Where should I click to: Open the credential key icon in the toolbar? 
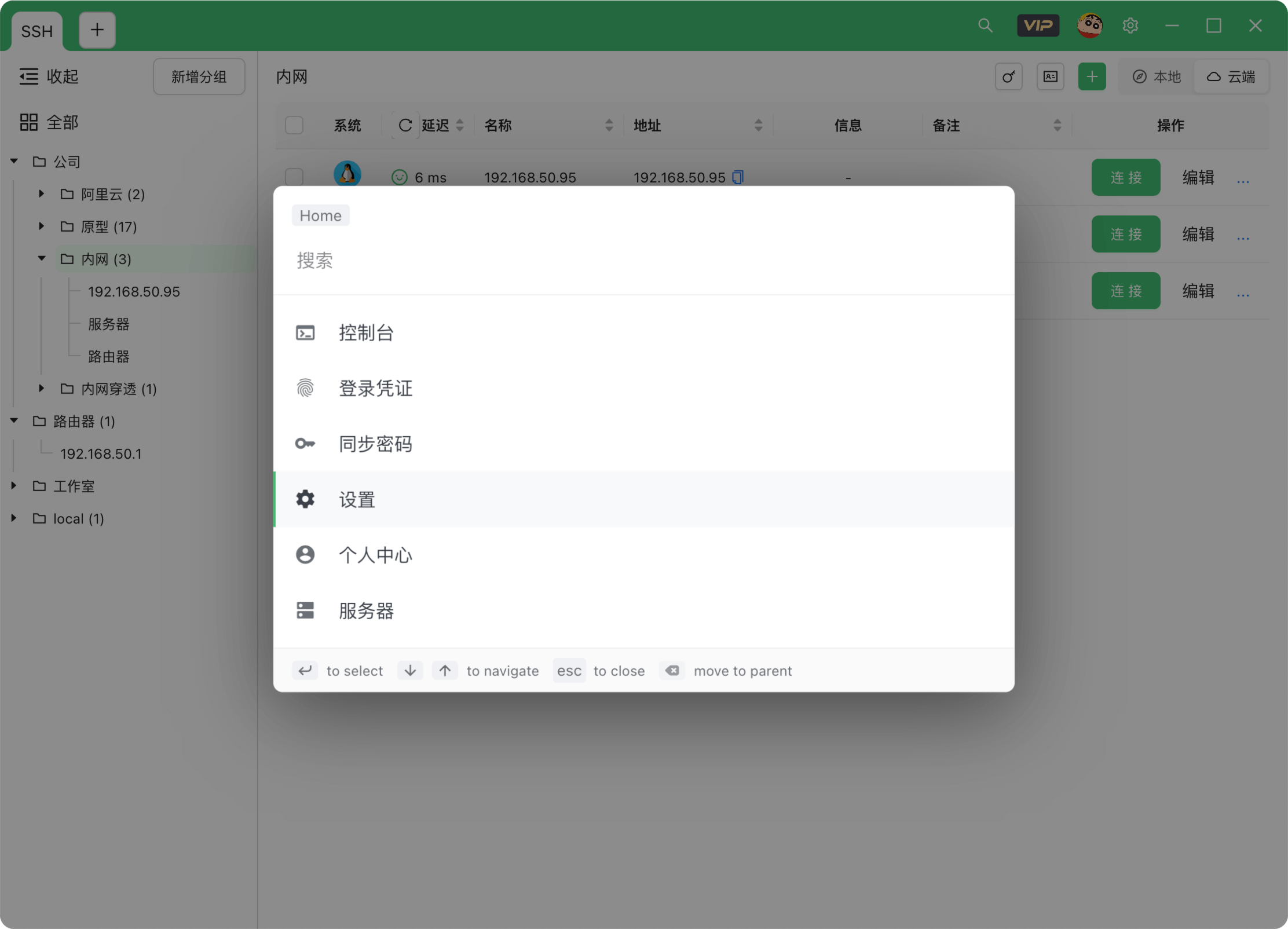[1009, 76]
